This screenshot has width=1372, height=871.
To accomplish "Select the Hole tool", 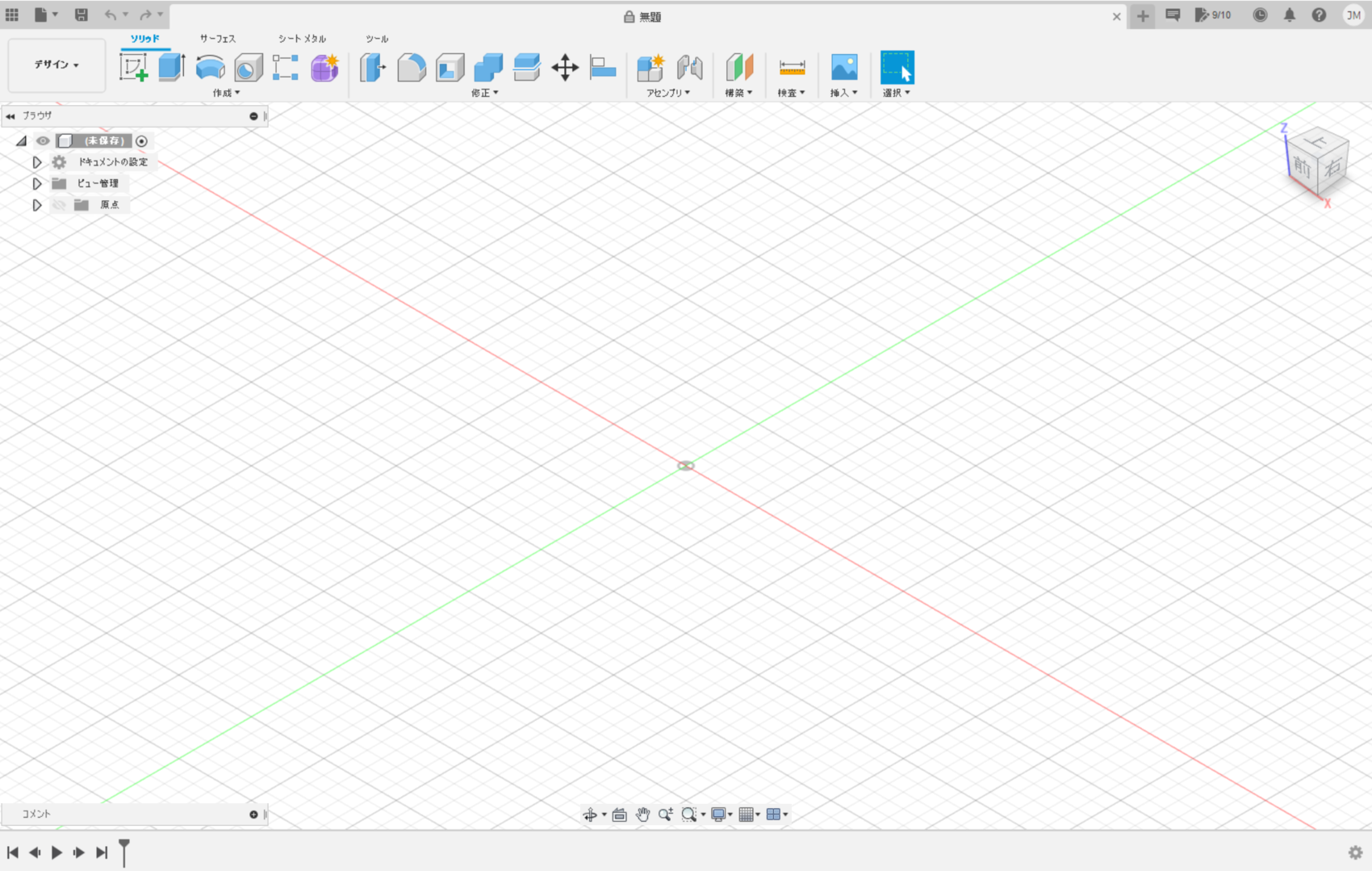I will point(249,67).
